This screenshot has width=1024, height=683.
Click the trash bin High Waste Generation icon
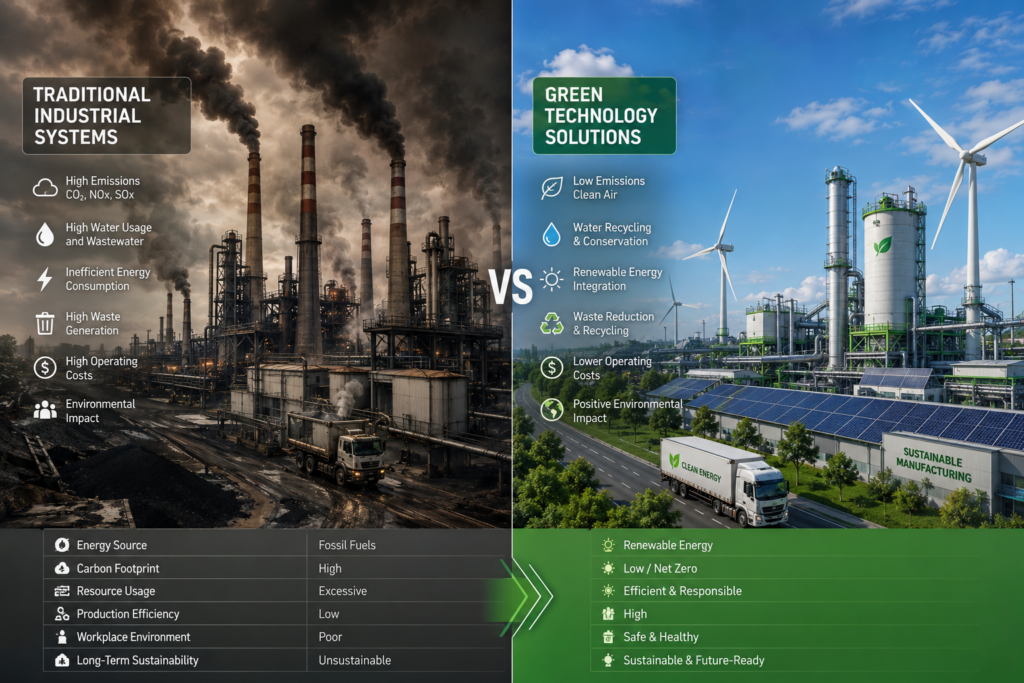pos(45,323)
